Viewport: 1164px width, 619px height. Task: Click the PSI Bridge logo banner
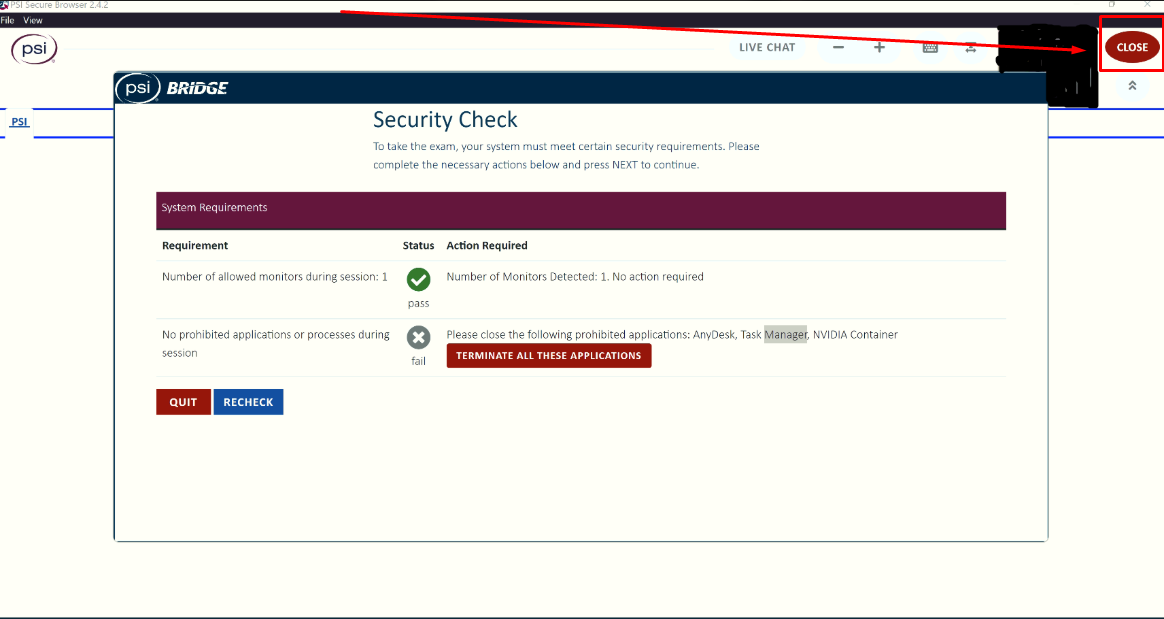tap(172, 88)
